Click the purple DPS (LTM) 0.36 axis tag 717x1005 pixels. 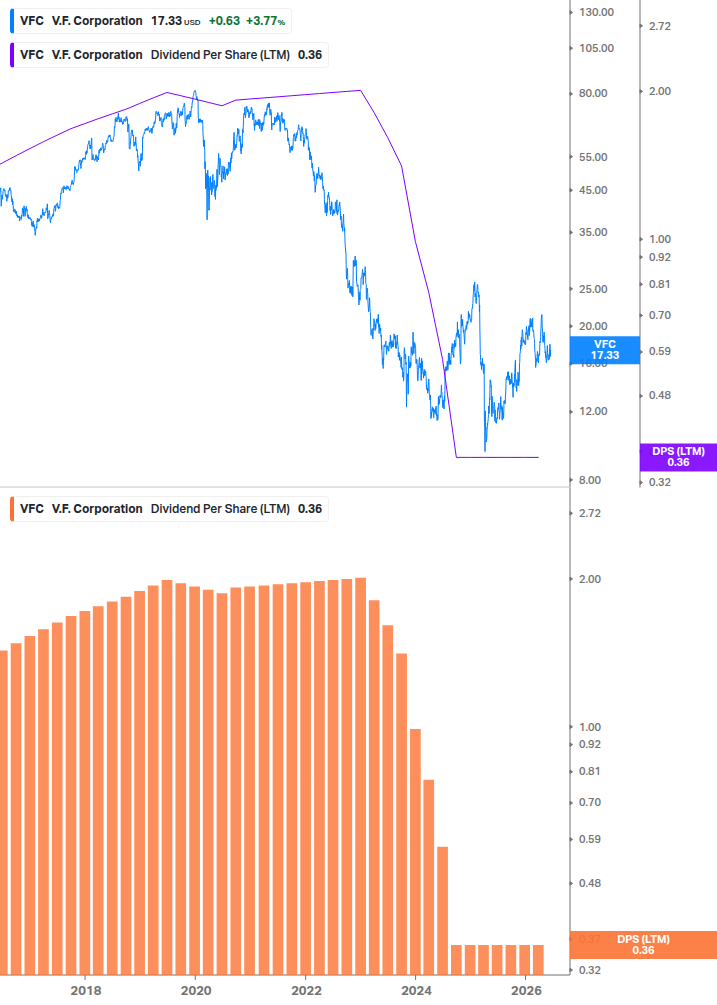[678, 457]
